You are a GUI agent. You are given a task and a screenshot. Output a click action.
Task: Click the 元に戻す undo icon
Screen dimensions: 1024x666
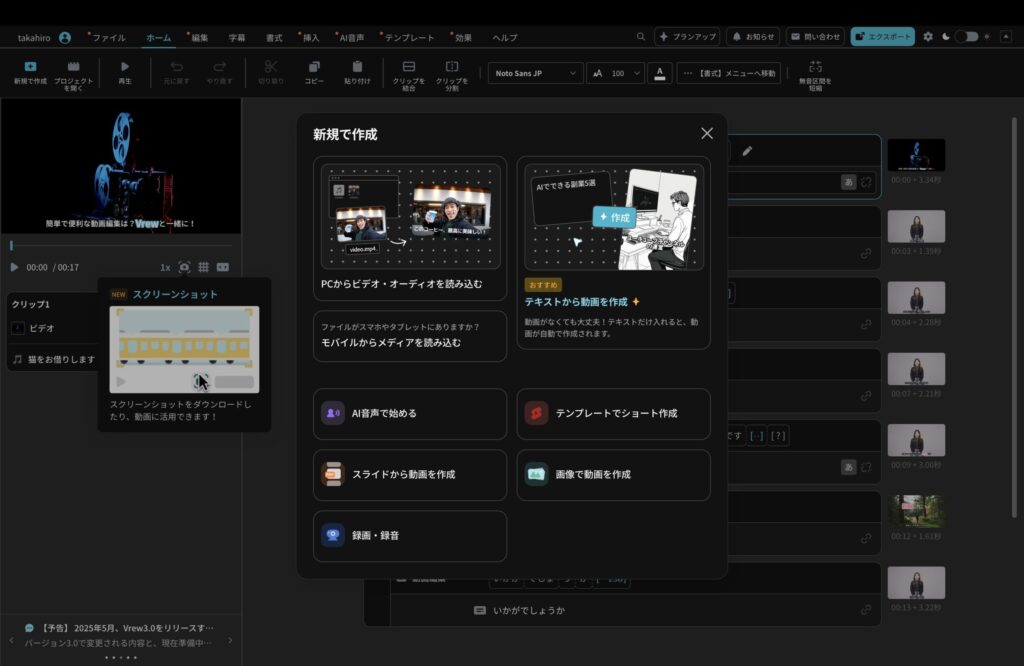click(x=176, y=67)
